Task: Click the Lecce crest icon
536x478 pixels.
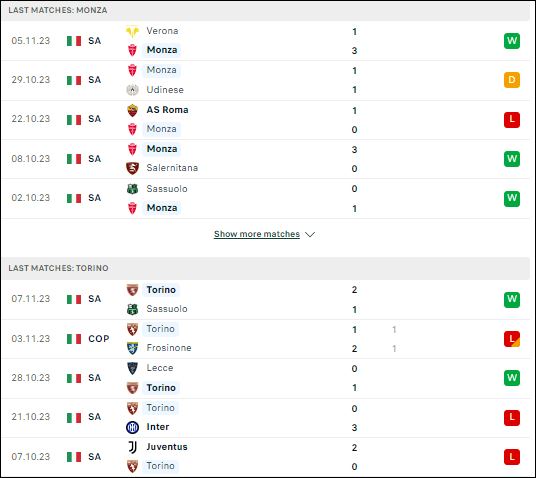Action: click(x=132, y=368)
